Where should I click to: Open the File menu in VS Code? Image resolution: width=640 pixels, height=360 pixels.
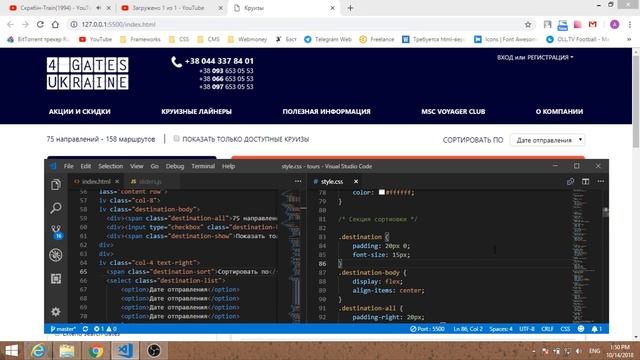(x=69, y=166)
